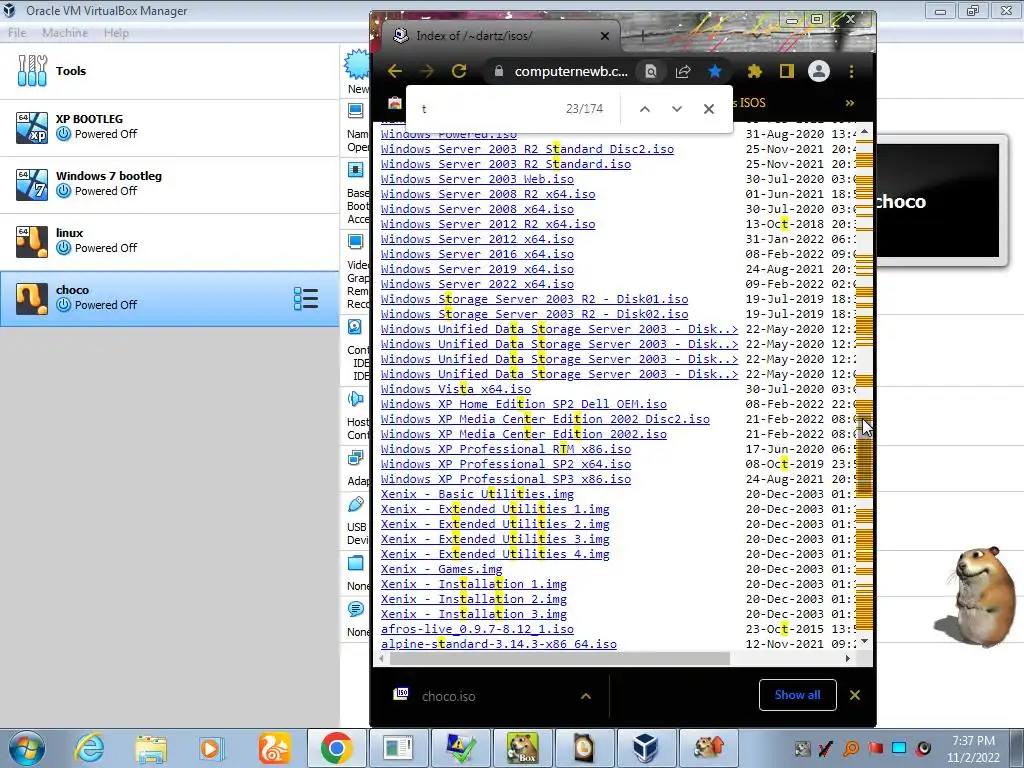This screenshot has width=1024, height=768.
Task: Close the Chrome downloads bar
Action: (855, 695)
